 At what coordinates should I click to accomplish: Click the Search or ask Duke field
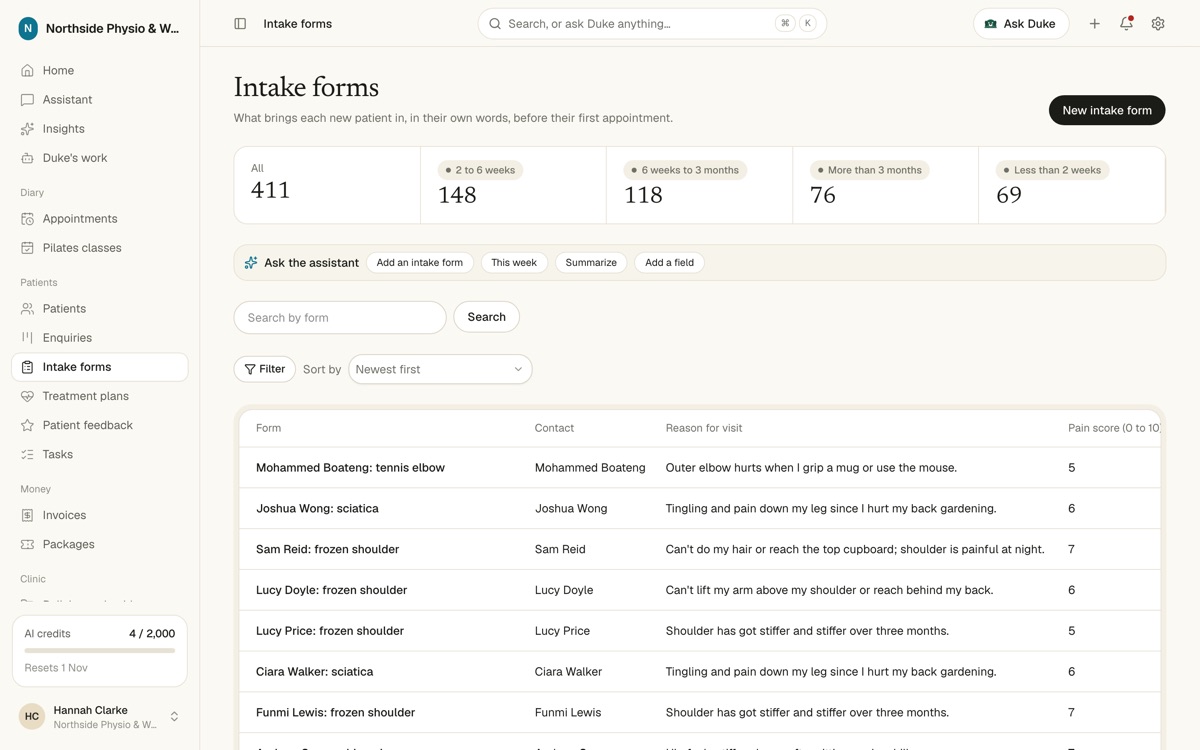(652, 24)
